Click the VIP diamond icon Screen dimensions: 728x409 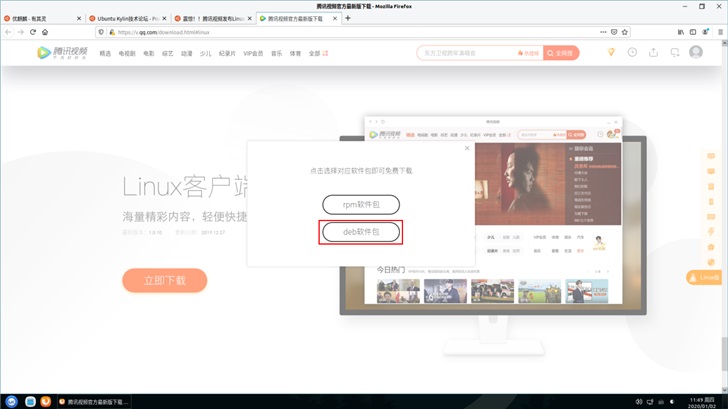pyautogui.click(x=611, y=52)
